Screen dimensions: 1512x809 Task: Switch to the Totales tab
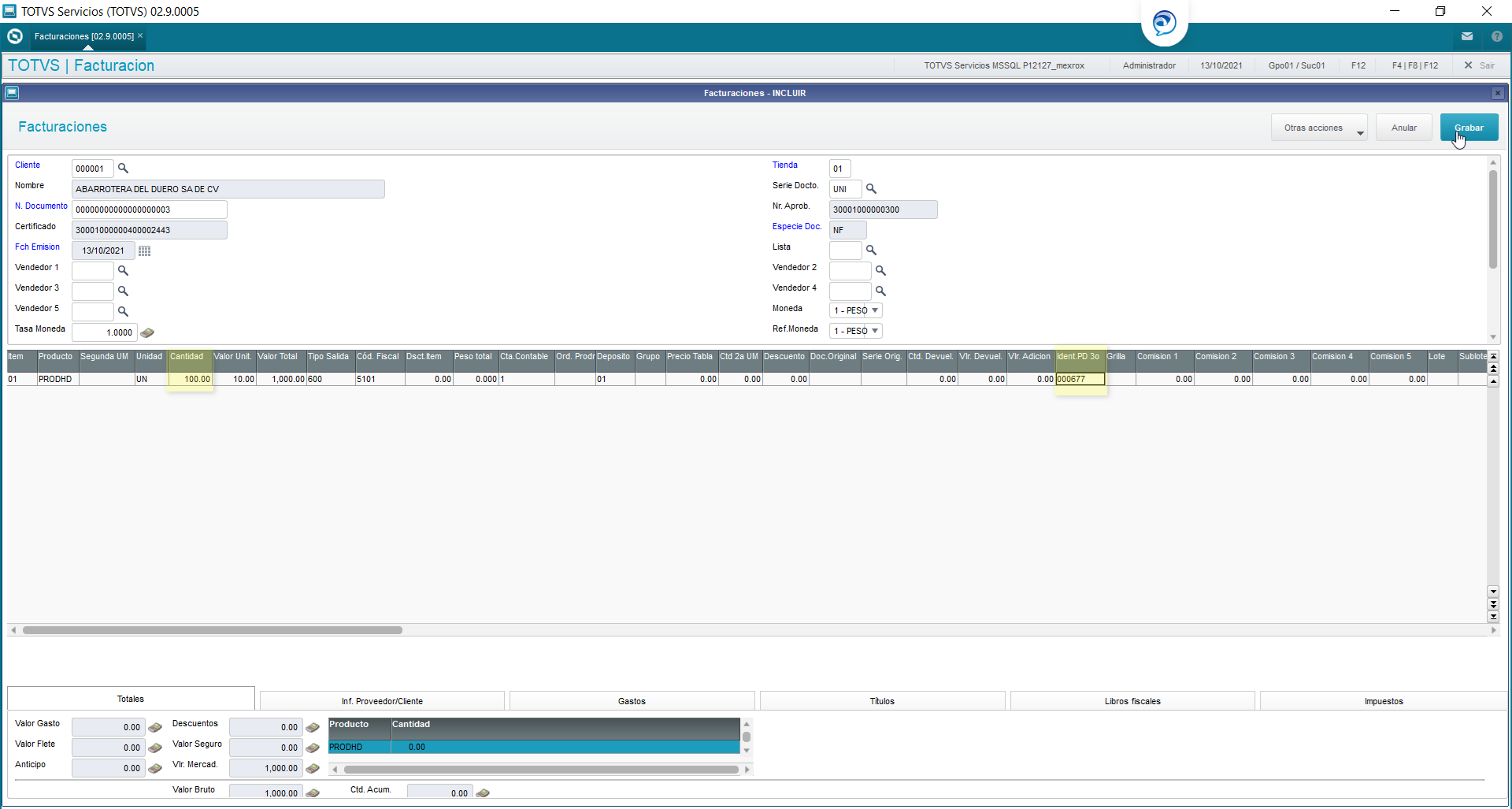[131, 699]
